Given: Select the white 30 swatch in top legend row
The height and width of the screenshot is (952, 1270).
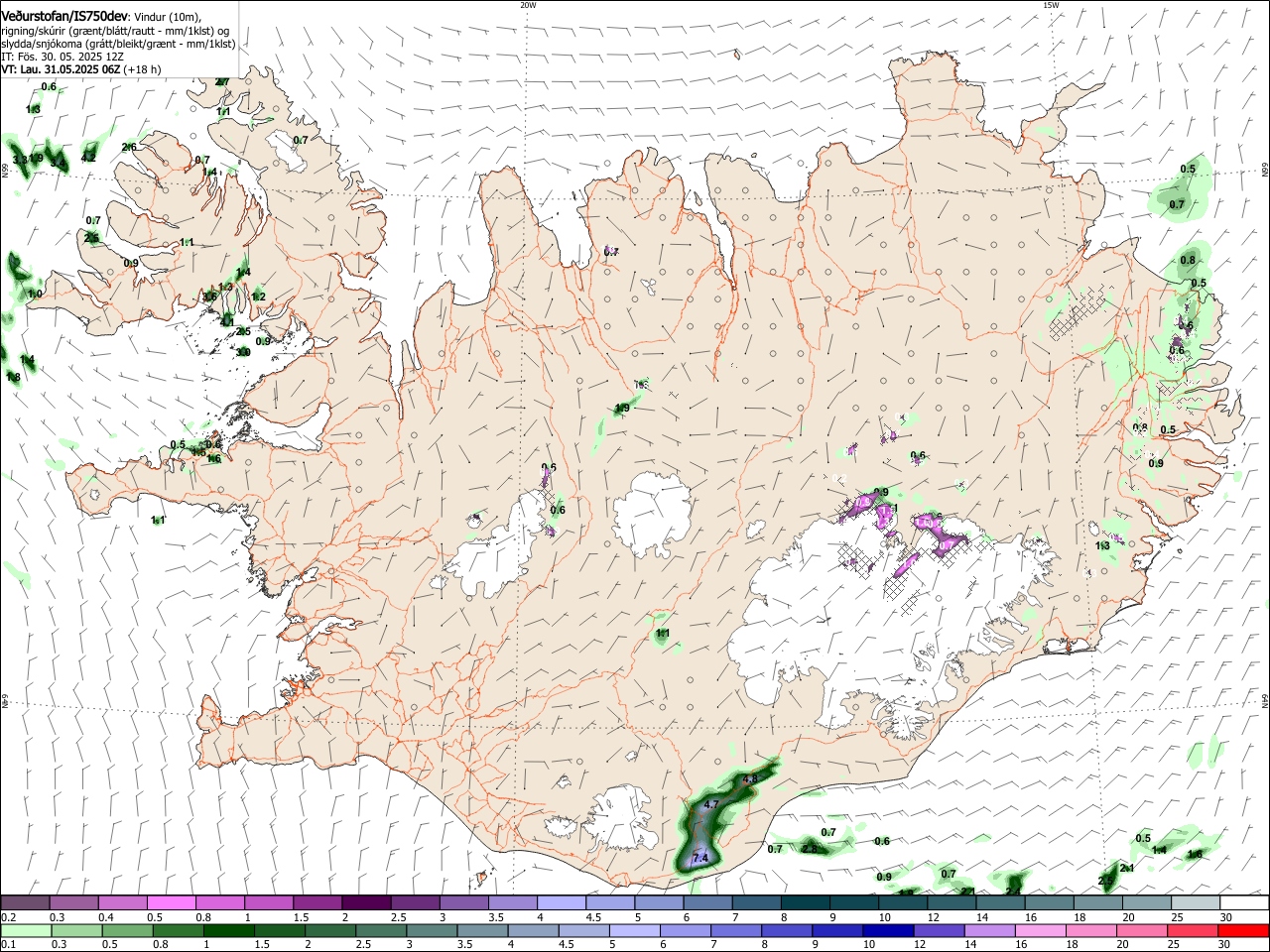Looking at the screenshot, I should (x=1244, y=903).
